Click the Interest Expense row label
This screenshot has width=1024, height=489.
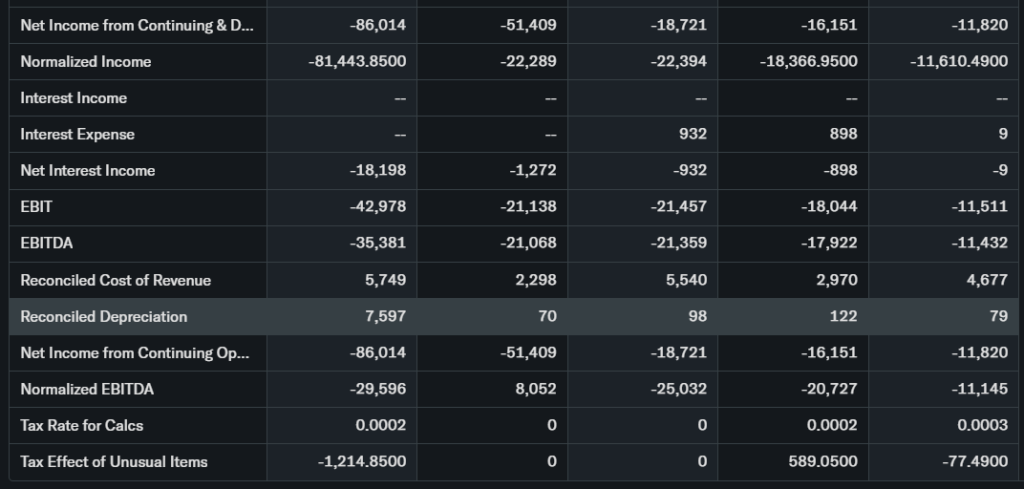click(77, 134)
